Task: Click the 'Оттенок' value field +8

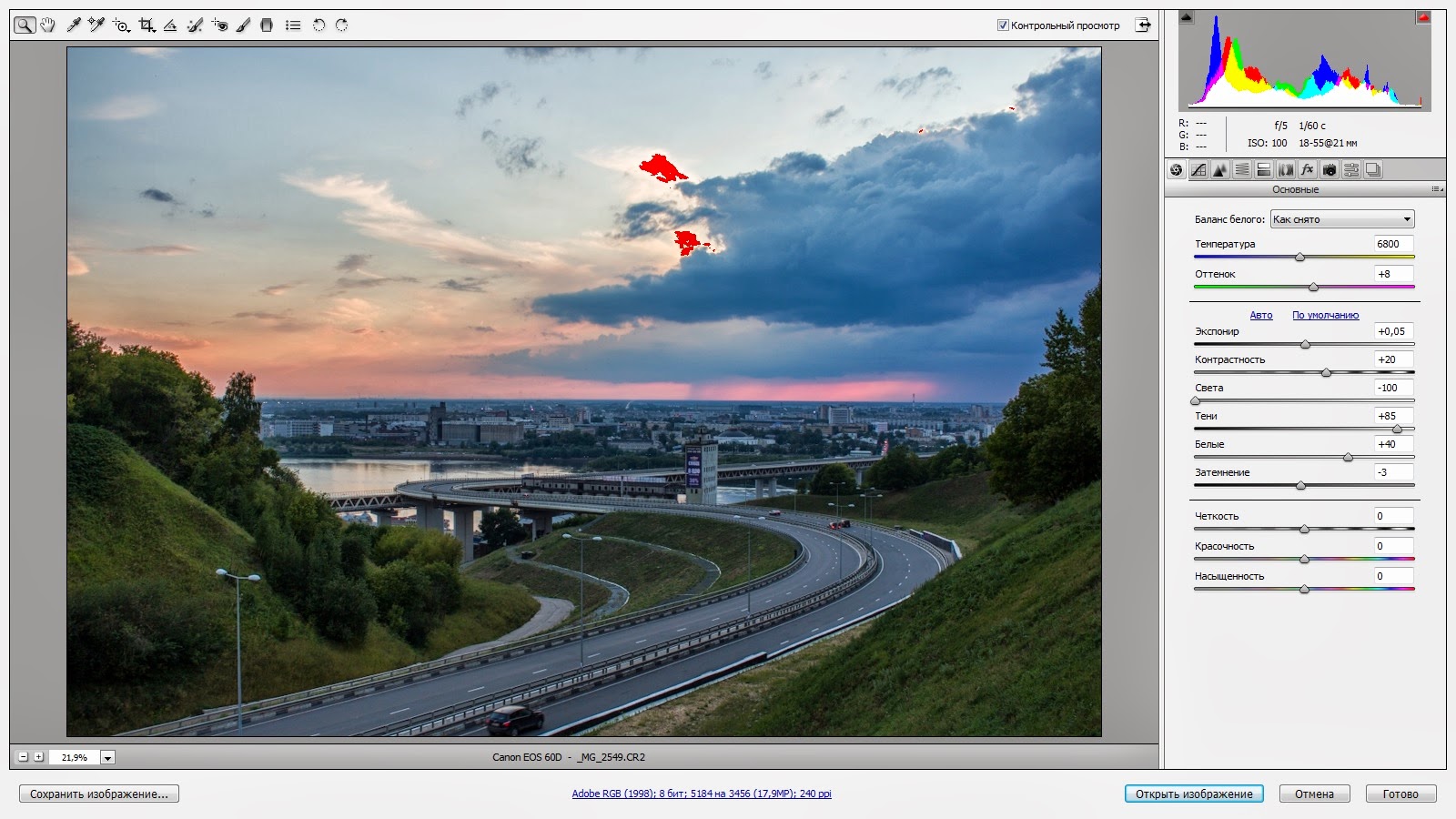Action: point(1393,274)
